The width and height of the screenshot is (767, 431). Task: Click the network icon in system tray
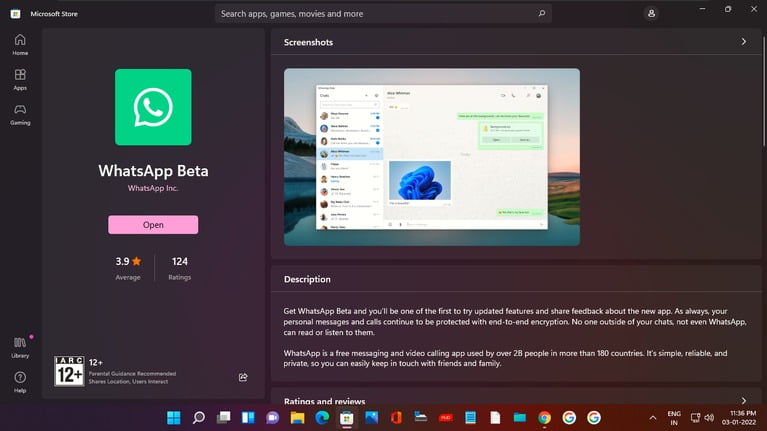695,417
